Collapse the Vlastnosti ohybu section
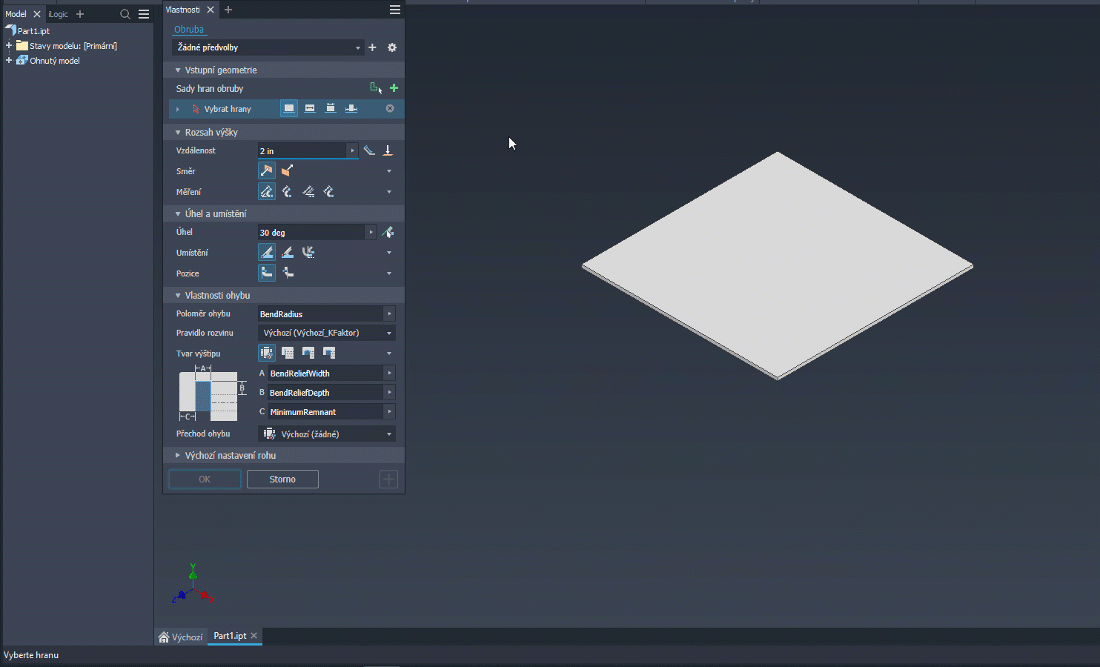This screenshot has height=667, width=1100. [177, 295]
